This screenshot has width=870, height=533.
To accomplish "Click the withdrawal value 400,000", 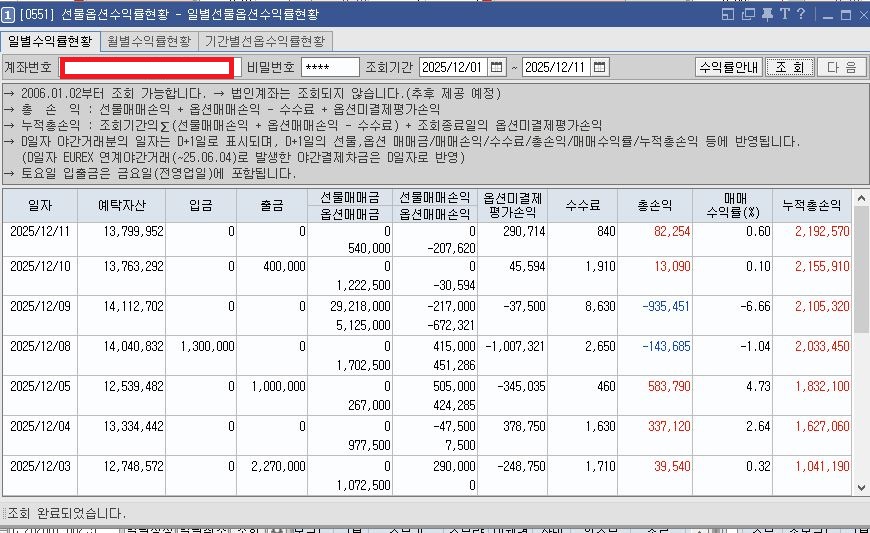I will (x=285, y=266).
